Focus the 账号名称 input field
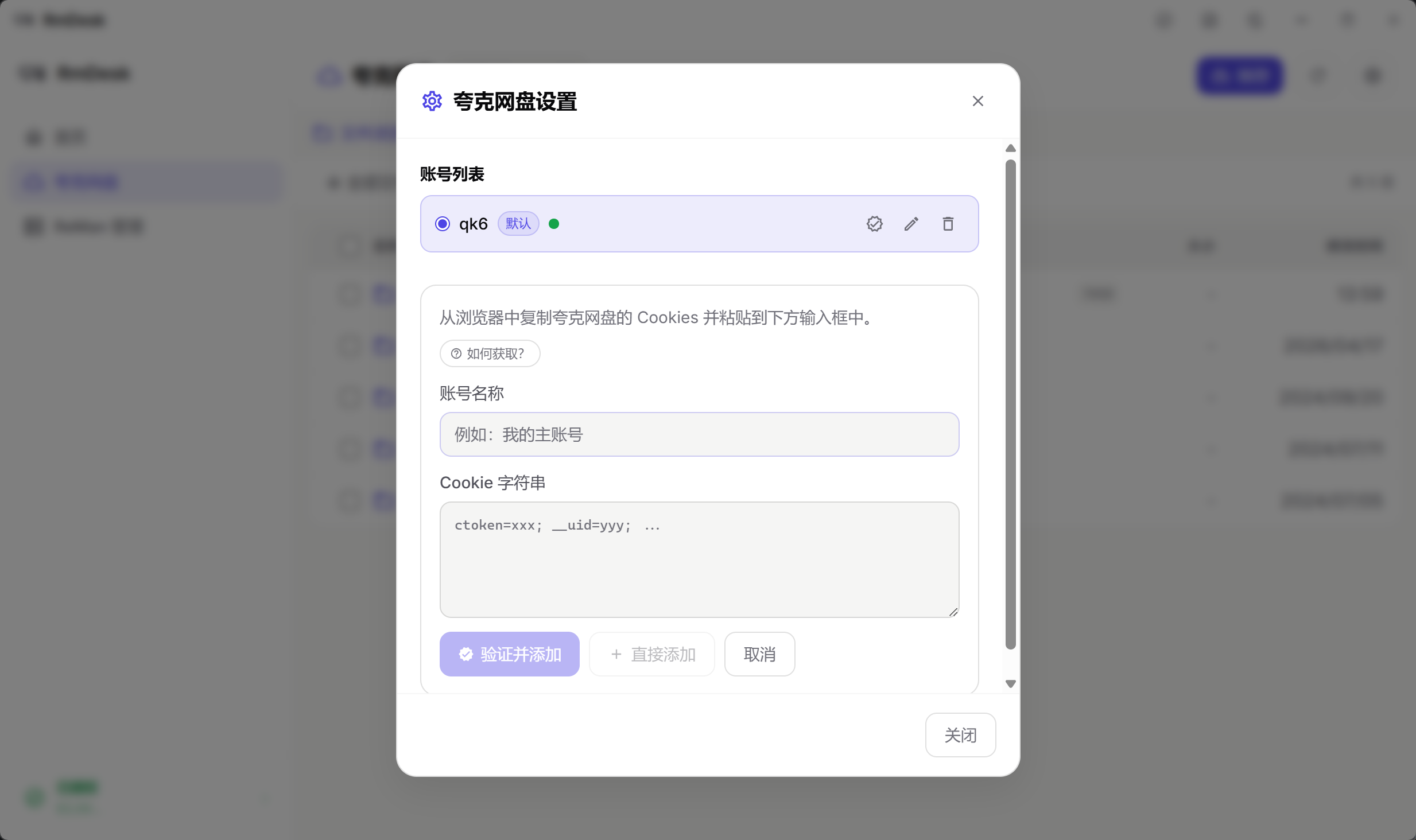The height and width of the screenshot is (840, 1416). click(x=699, y=434)
